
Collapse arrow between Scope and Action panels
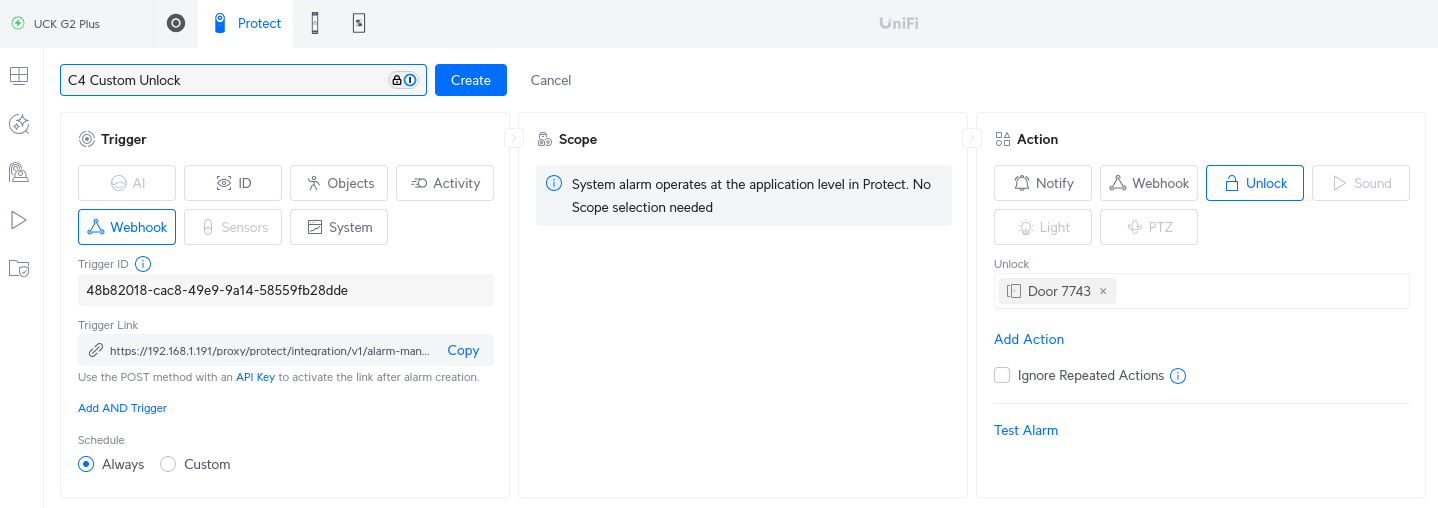pyautogui.click(x=972, y=138)
